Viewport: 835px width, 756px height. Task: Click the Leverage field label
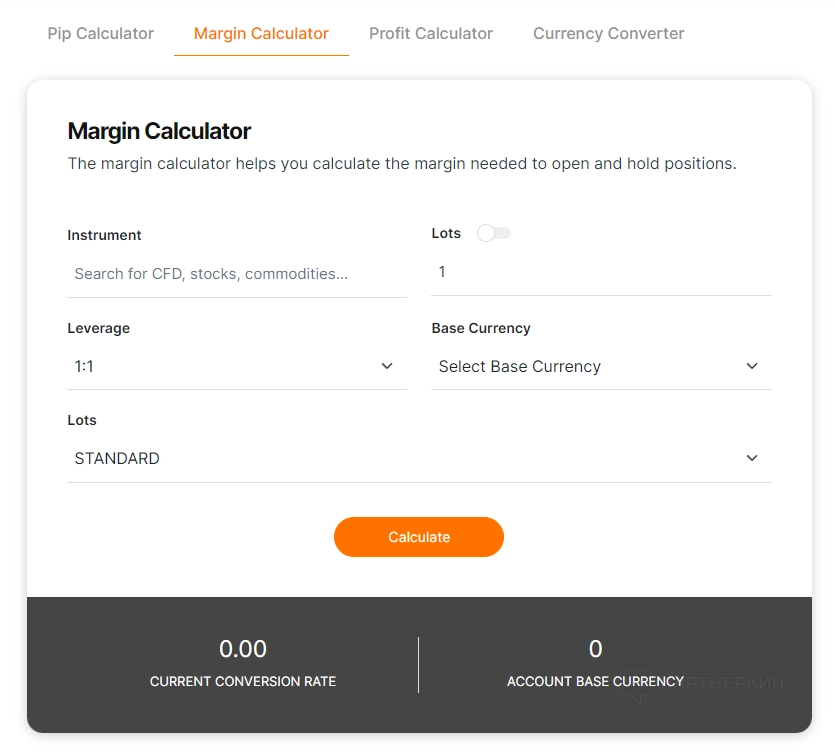[x=98, y=328]
